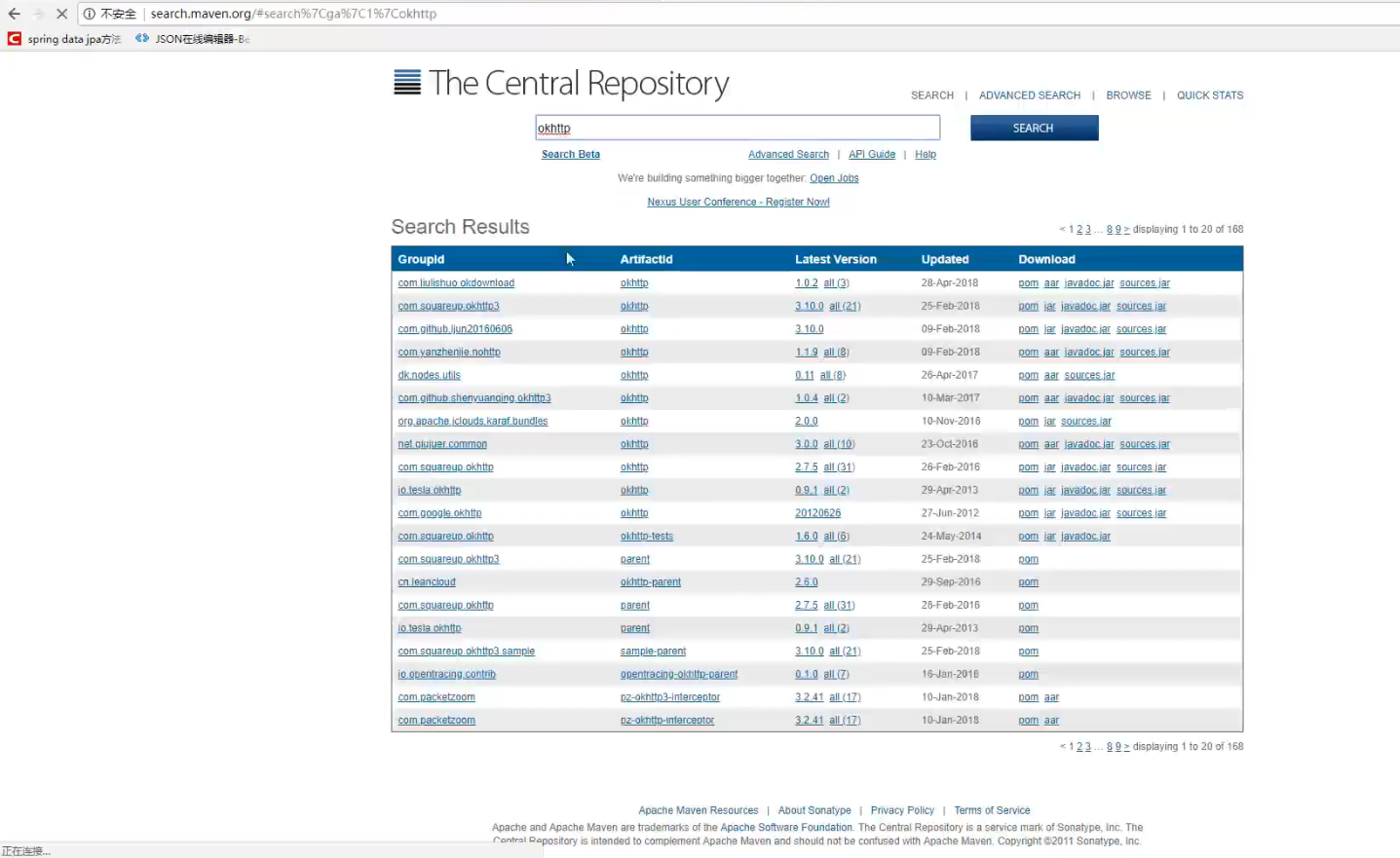Go to page 3 in bottom pagination
The height and width of the screenshot is (858, 1400).
[1088, 747]
